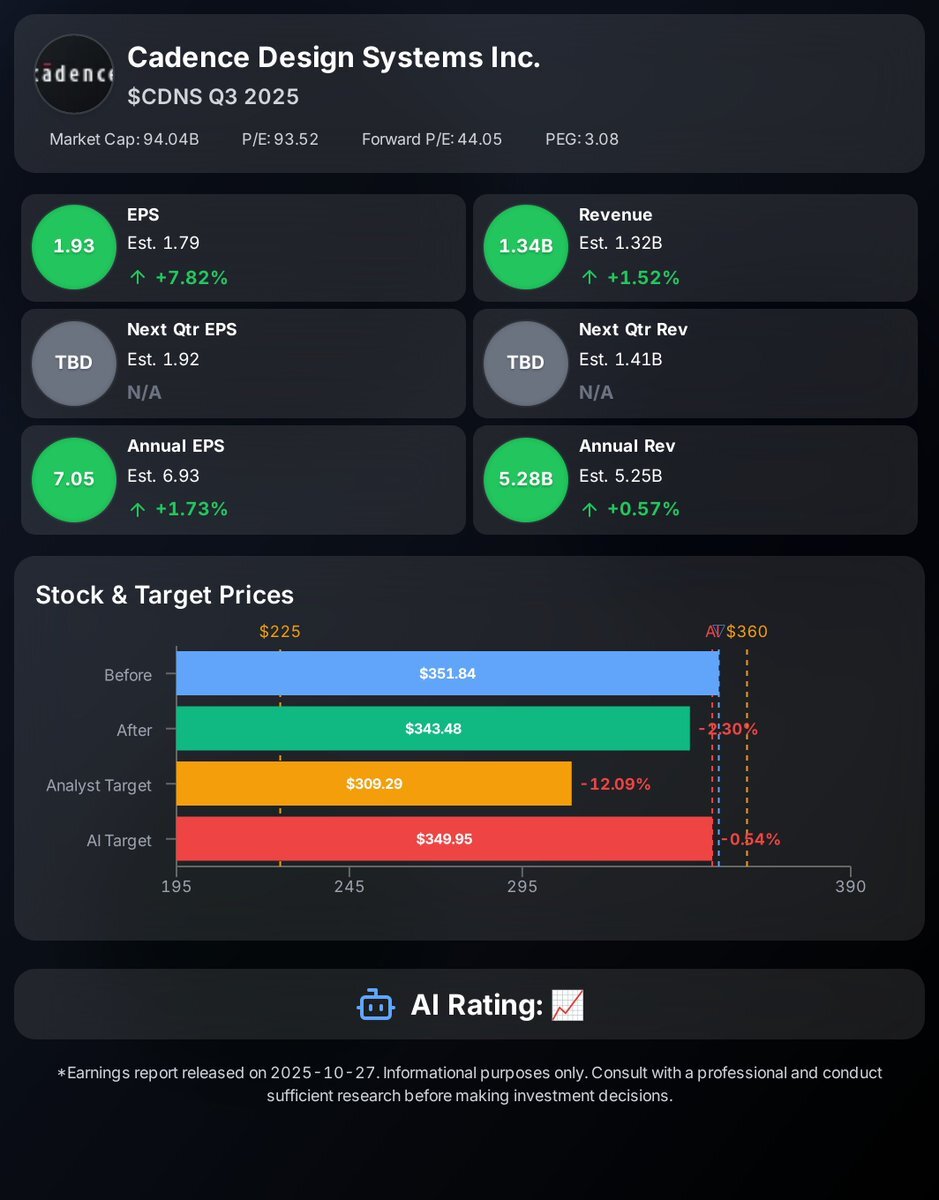The width and height of the screenshot is (939, 1200).
Task: Click the Forward P/E value
Action: coord(480,139)
